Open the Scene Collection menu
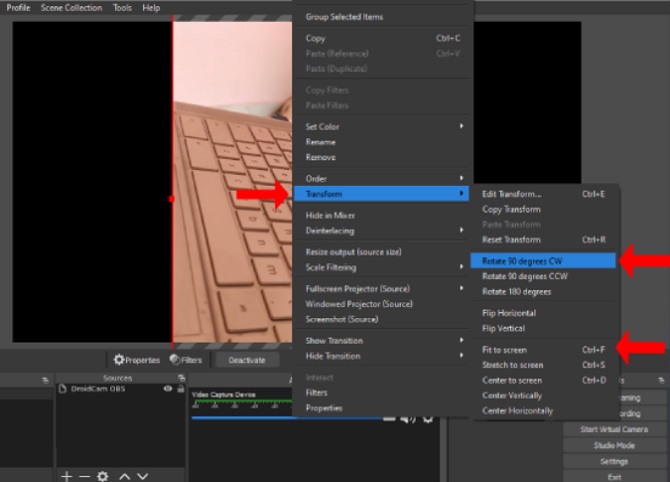Image resolution: width=670 pixels, height=482 pixels. (x=71, y=8)
